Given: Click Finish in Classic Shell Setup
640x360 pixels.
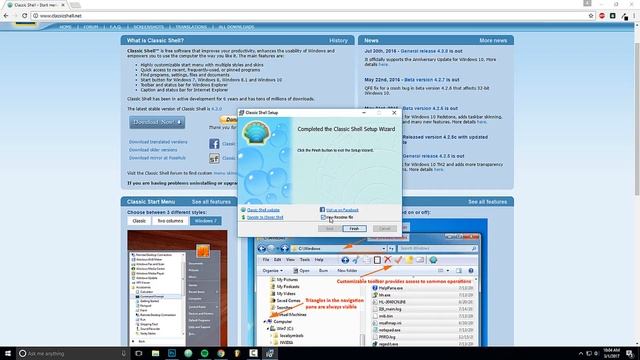Looking at the screenshot, I should click(x=354, y=229).
